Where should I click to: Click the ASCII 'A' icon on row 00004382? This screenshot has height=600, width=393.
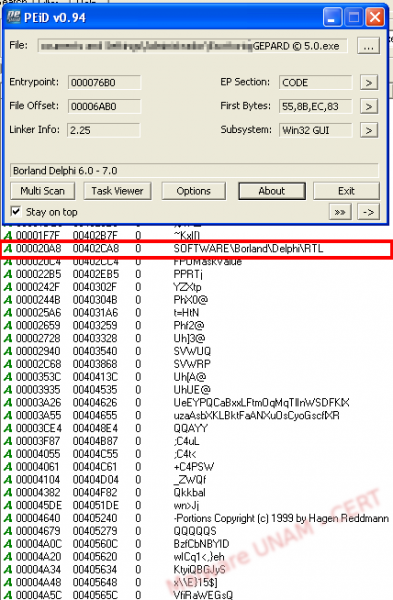[8, 492]
